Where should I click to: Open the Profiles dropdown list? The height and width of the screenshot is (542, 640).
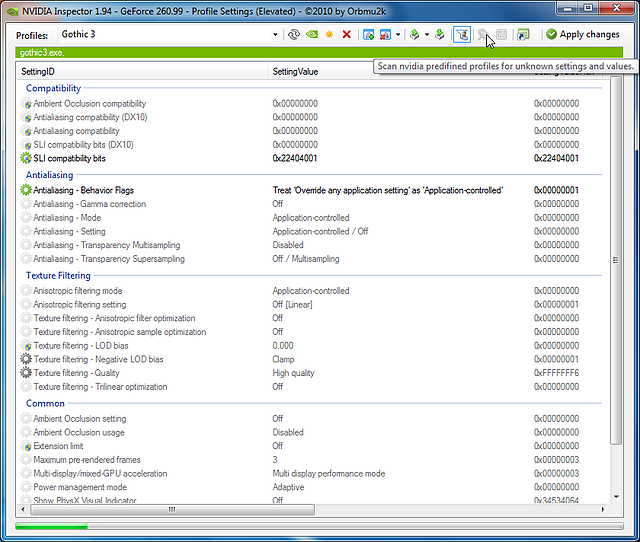click(x=276, y=34)
